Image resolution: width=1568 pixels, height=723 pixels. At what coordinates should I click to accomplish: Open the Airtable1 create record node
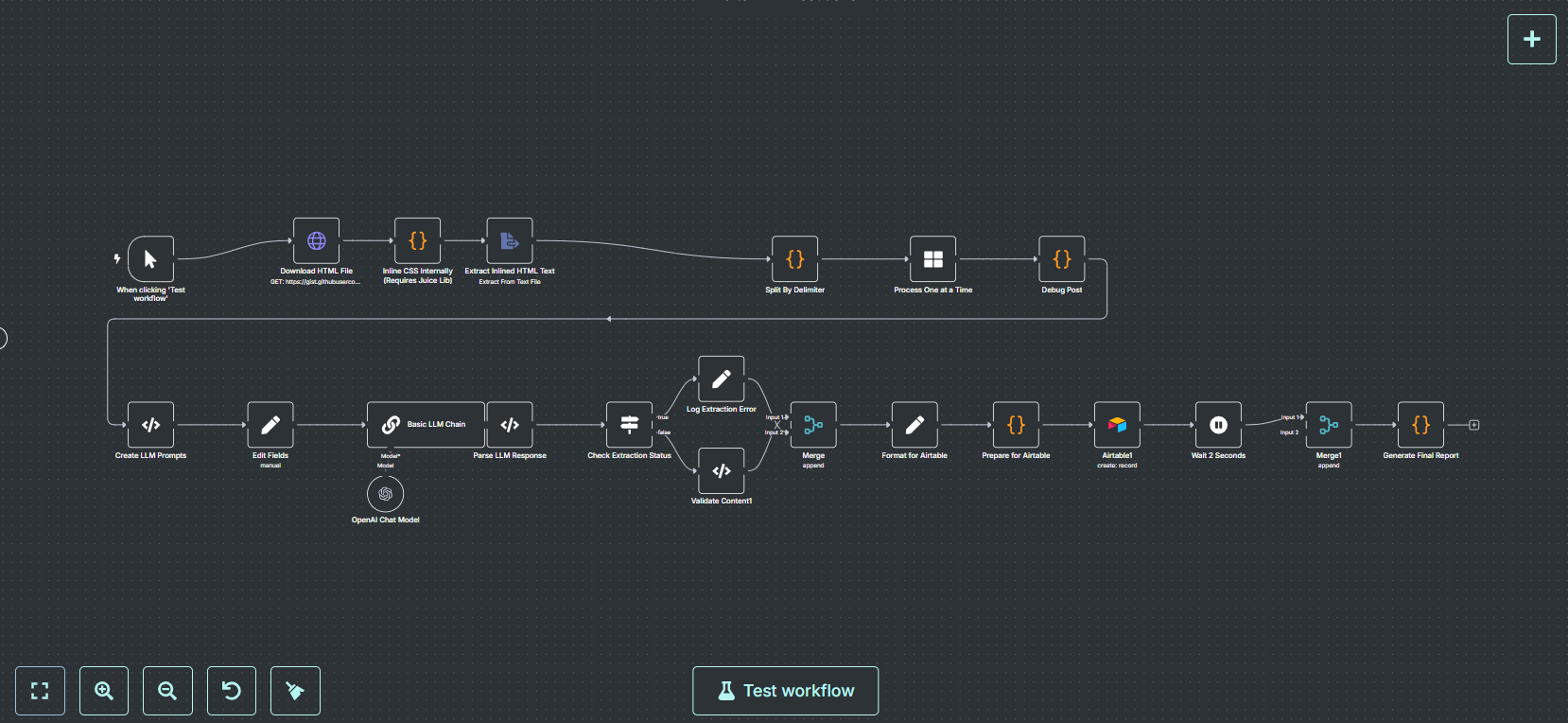point(1117,425)
